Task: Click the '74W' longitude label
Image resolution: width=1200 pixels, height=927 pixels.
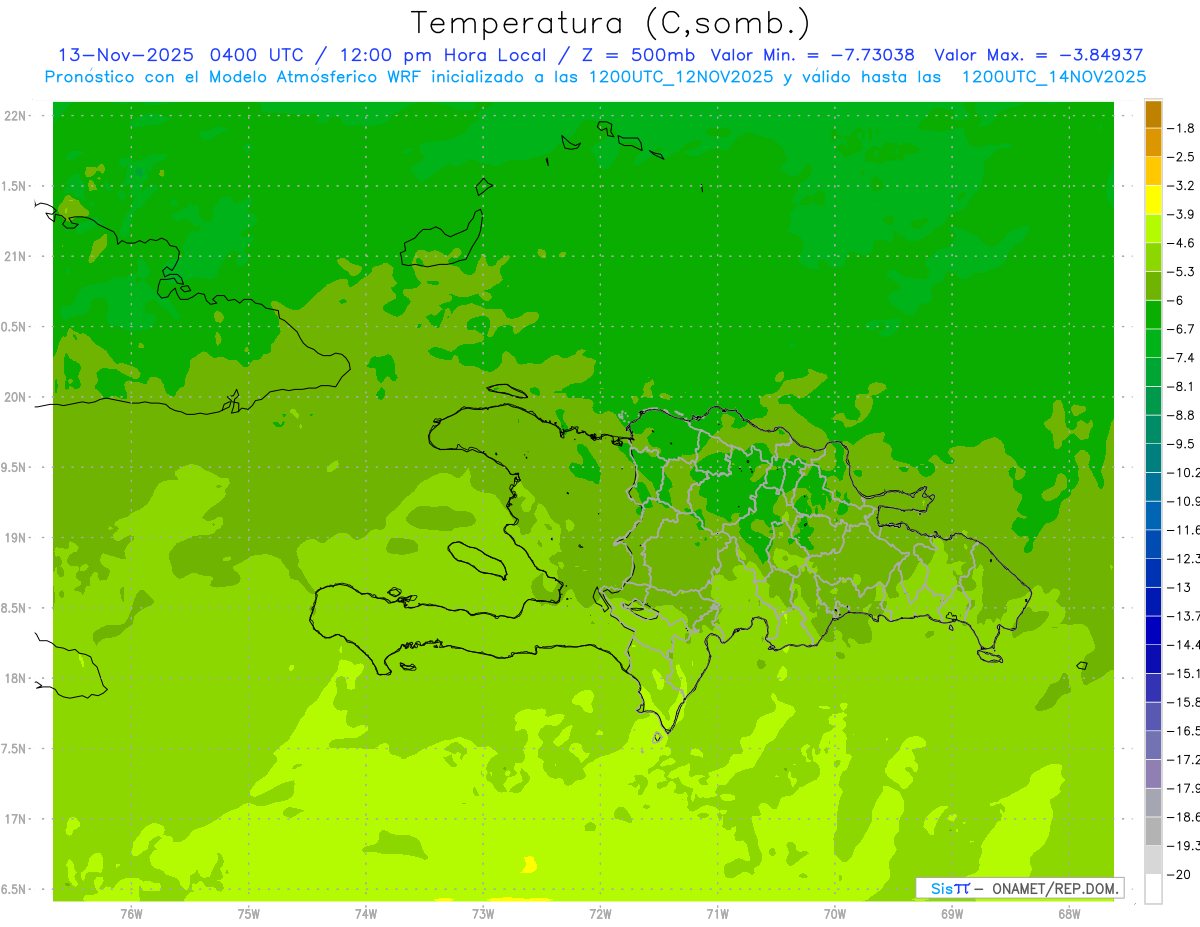Action: click(365, 914)
